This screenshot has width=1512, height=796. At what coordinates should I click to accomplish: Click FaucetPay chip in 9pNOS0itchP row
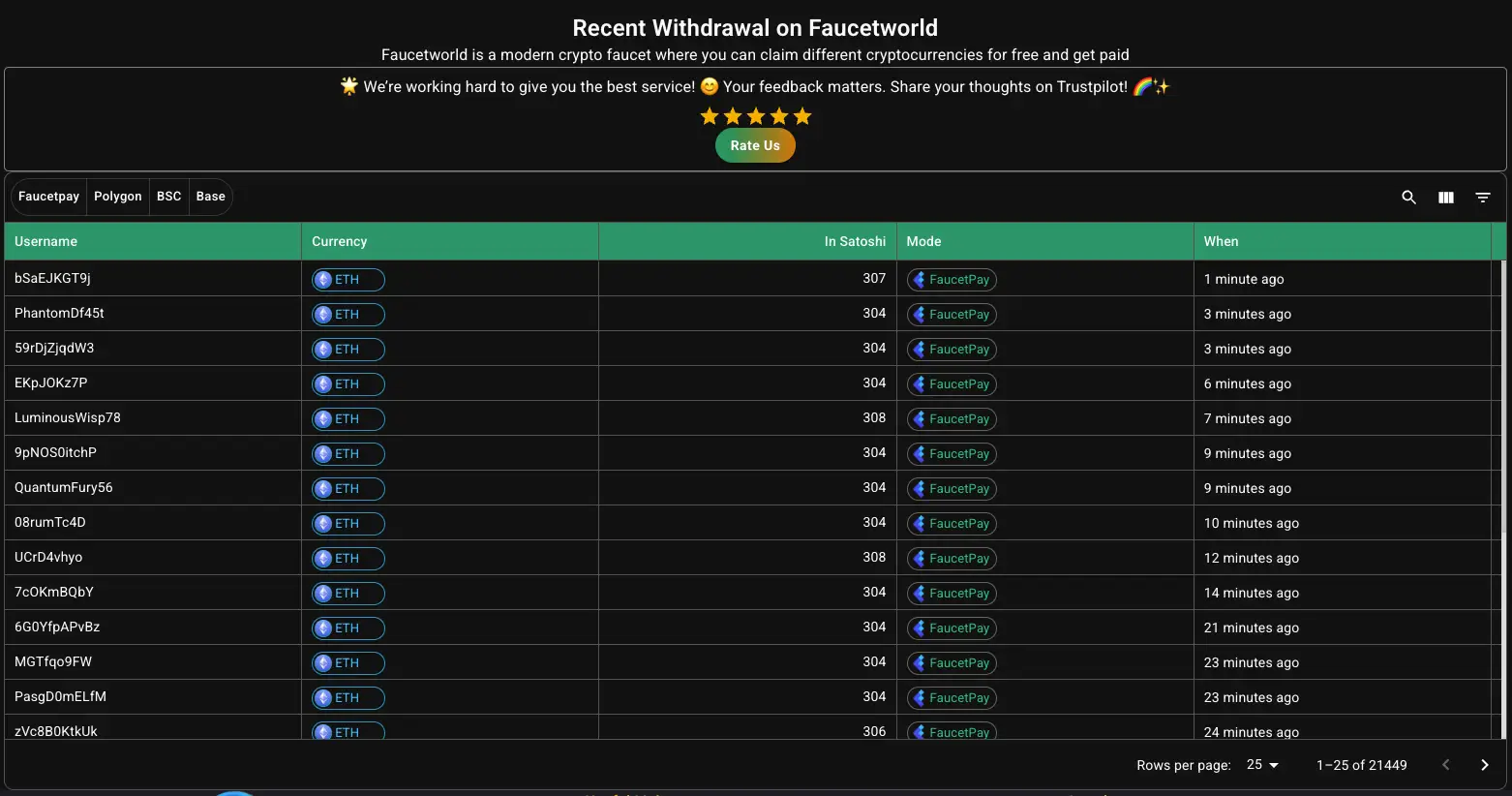pos(952,454)
